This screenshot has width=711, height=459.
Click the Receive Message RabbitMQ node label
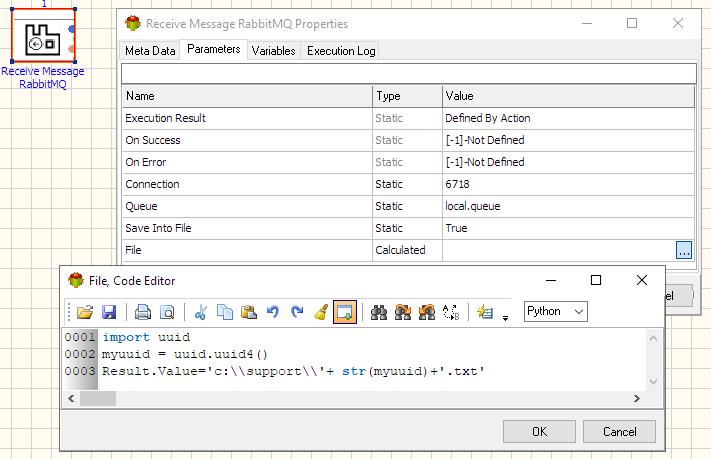click(43, 78)
